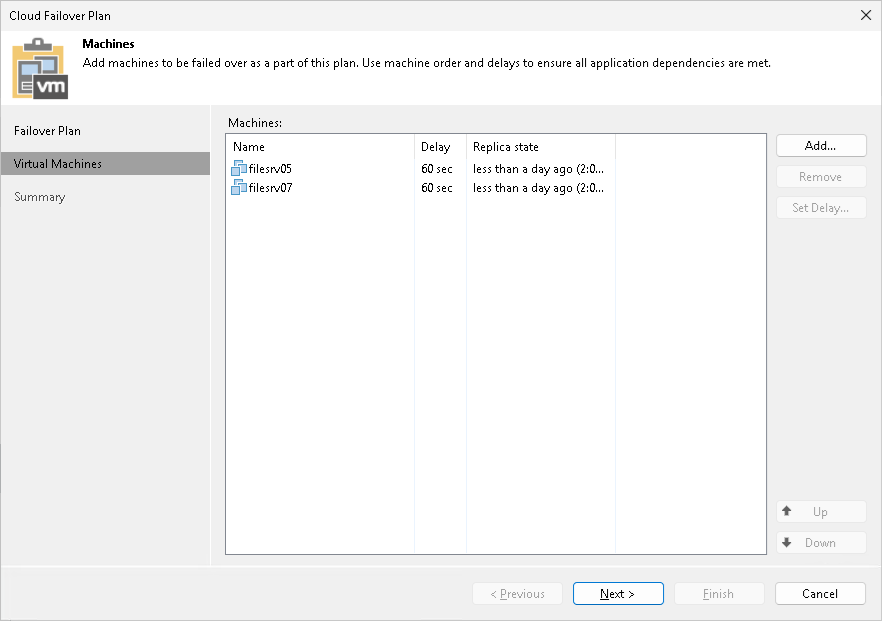Cancel the Cloud Failover Plan wizard
The height and width of the screenshot is (621, 882).
[820, 593]
